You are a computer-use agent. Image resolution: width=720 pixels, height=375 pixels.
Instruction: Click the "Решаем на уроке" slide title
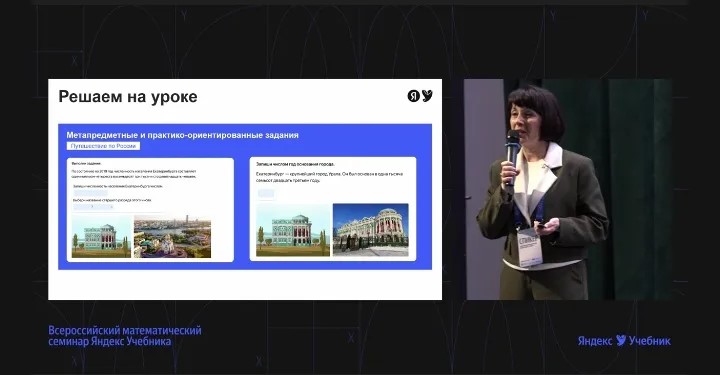(x=128, y=97)
